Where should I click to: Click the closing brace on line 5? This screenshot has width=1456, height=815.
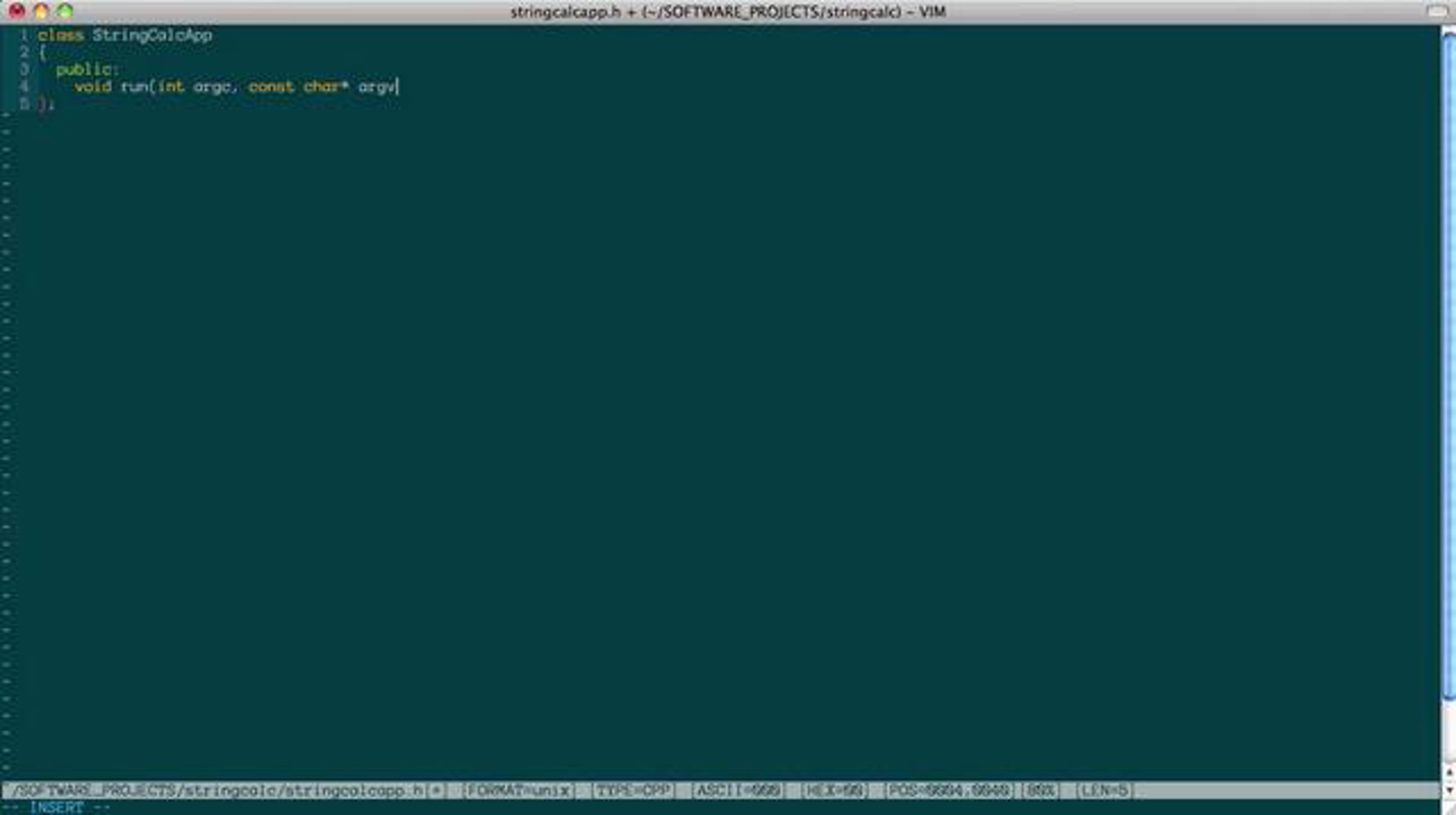click(42, 104)
